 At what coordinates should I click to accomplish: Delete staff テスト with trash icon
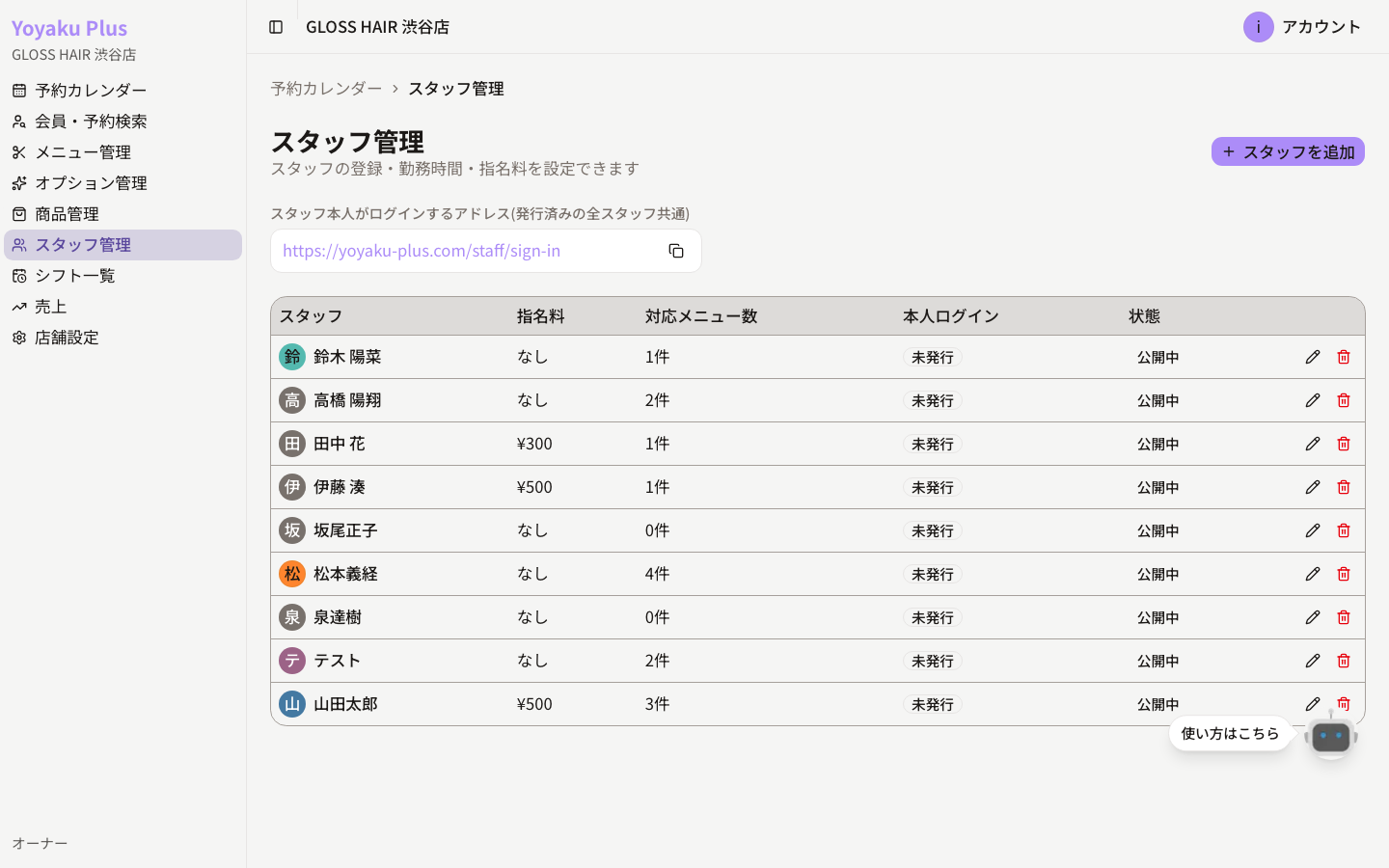click(x=1344, y=661)
